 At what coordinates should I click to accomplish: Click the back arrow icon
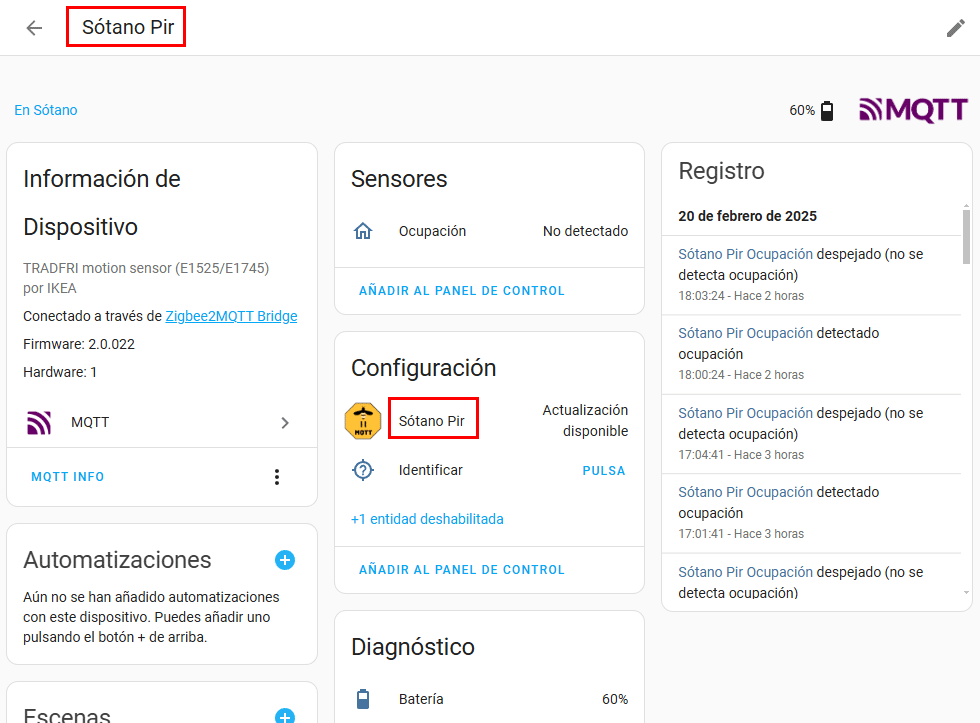tap(34, 28)
